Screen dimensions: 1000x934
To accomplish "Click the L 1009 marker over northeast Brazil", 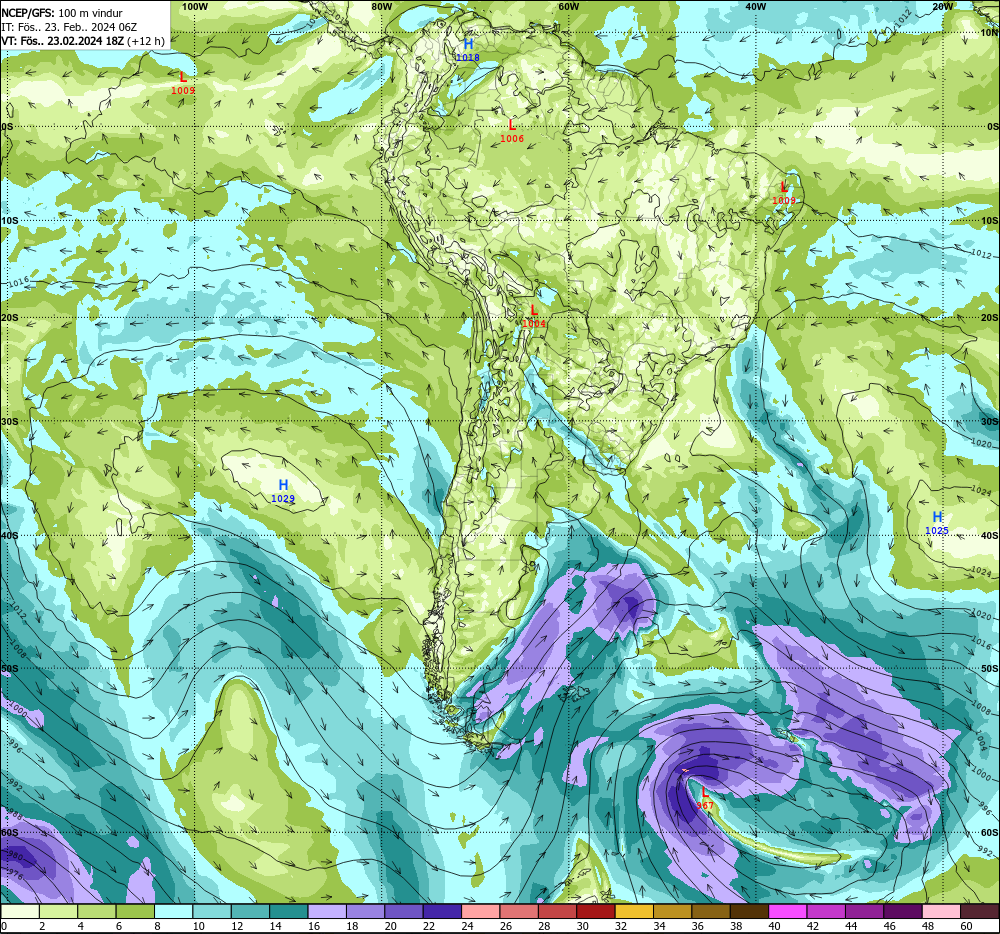I will pyautogui.click(x=784, y=193).
